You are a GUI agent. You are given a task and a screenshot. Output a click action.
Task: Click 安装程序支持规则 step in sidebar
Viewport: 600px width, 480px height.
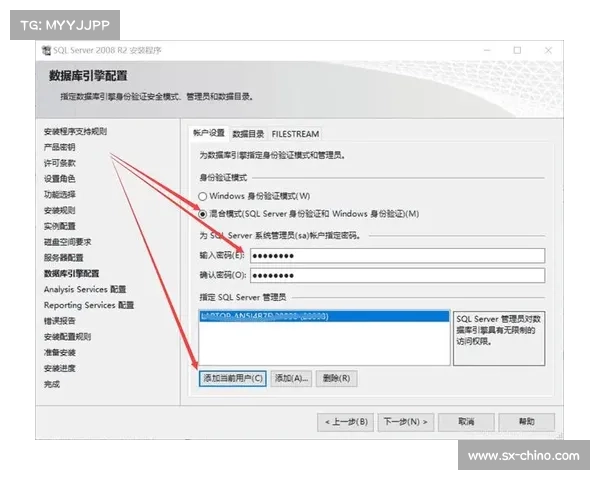75,132
